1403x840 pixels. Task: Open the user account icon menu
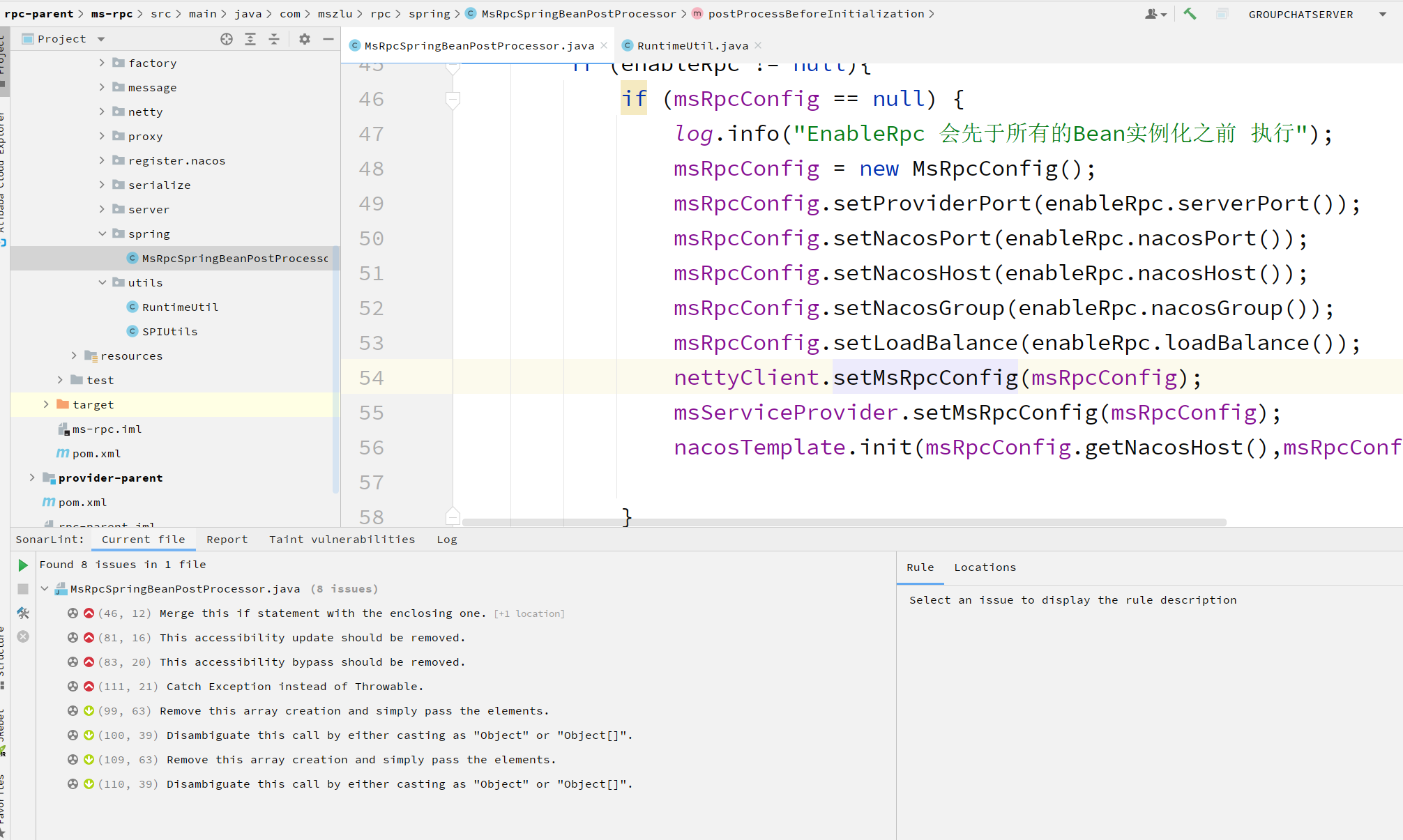pos(1155,14)
